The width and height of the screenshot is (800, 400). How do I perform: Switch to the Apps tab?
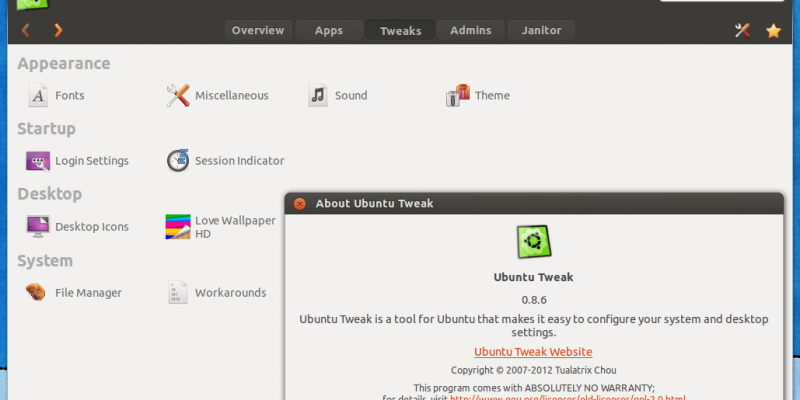[329, 30]
